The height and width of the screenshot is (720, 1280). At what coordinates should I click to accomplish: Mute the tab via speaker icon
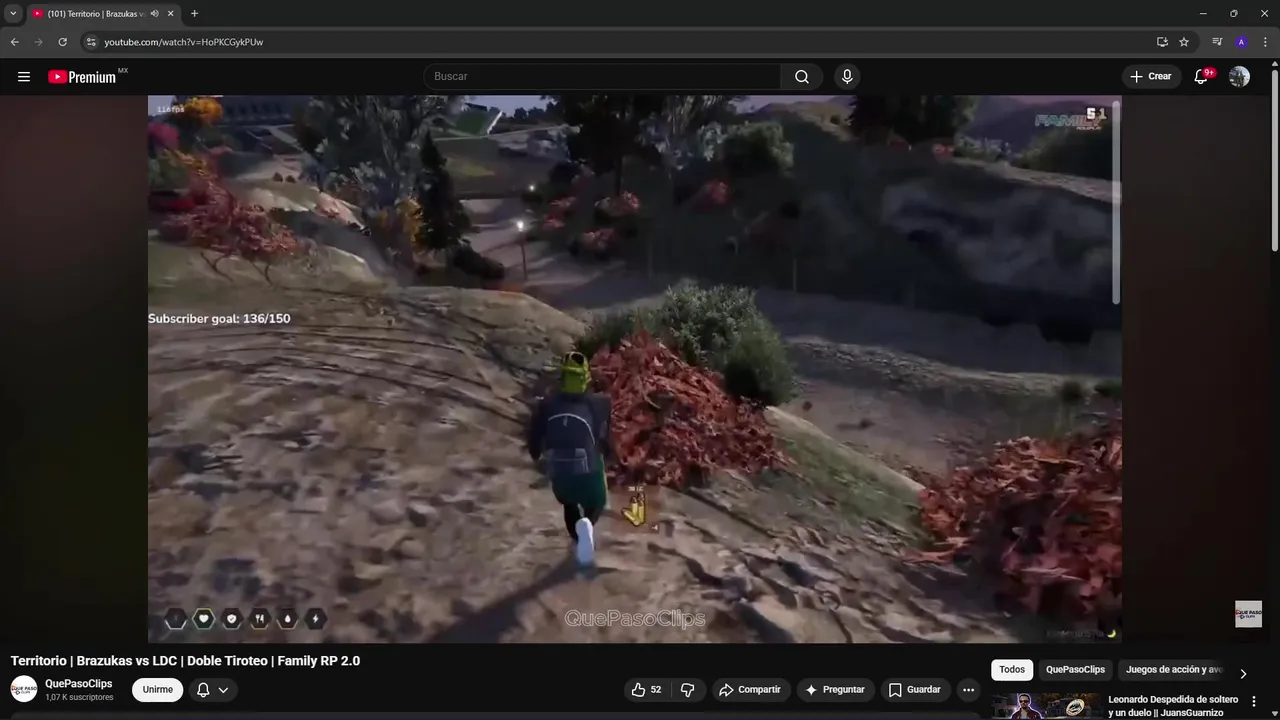coord(155,14)
